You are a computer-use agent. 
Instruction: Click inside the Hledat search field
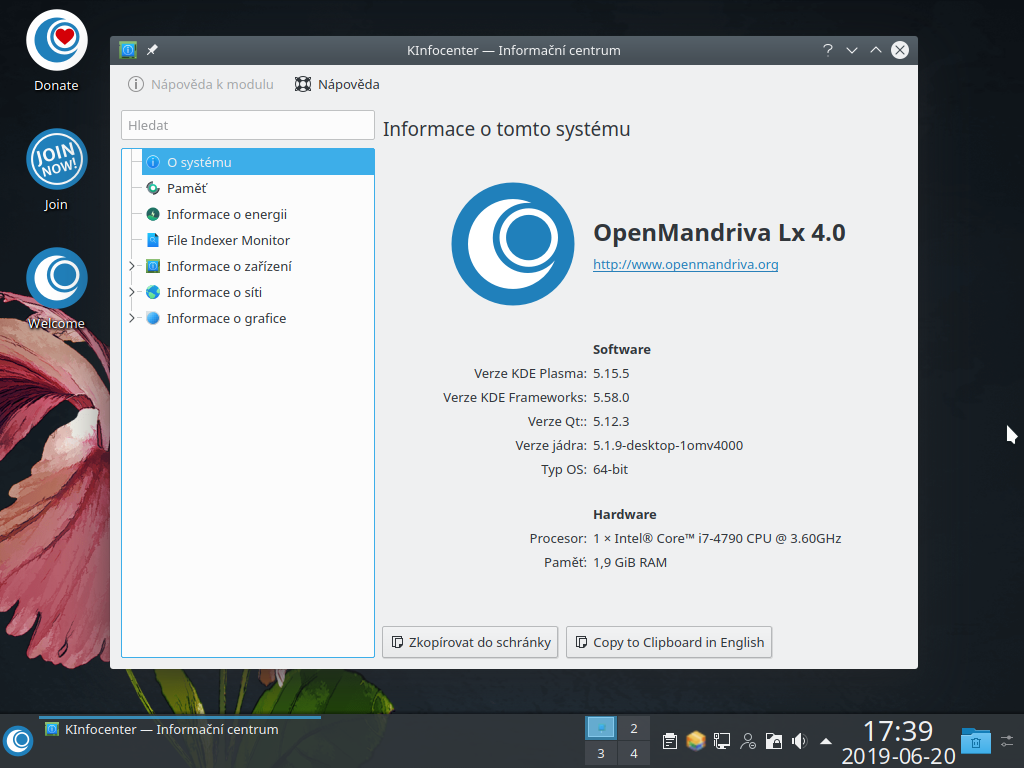[x=247, y=124]
